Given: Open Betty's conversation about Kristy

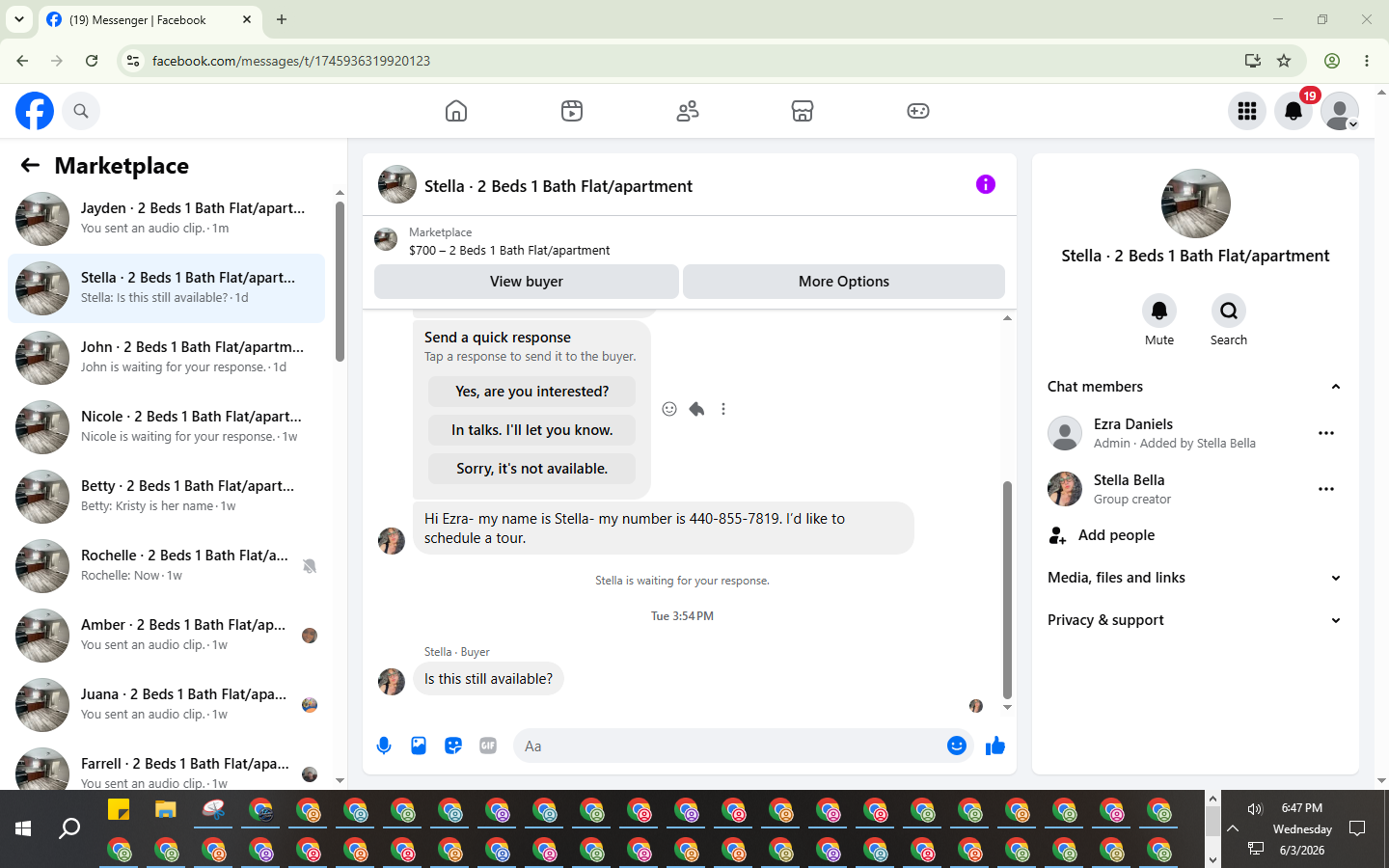Looking at the screenshot, I should coord(166,497).
